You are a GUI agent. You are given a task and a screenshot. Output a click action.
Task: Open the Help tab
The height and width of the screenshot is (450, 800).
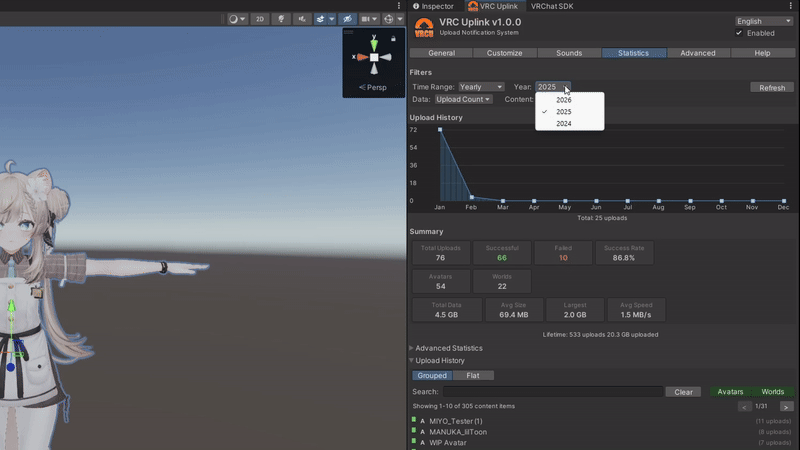tap(762, 53)
